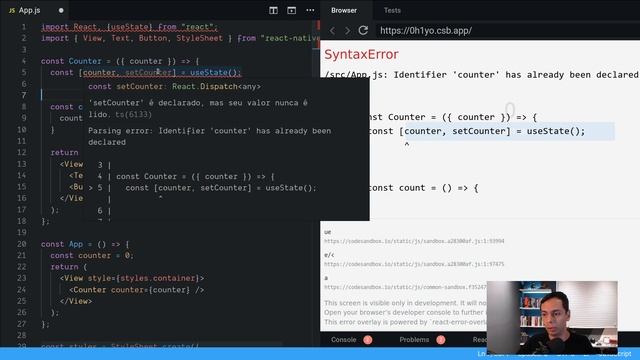Click 'setCounter: React.Dispatch<any>' tooltip signature
Screen dimensions: 640x360
point(175,87)
